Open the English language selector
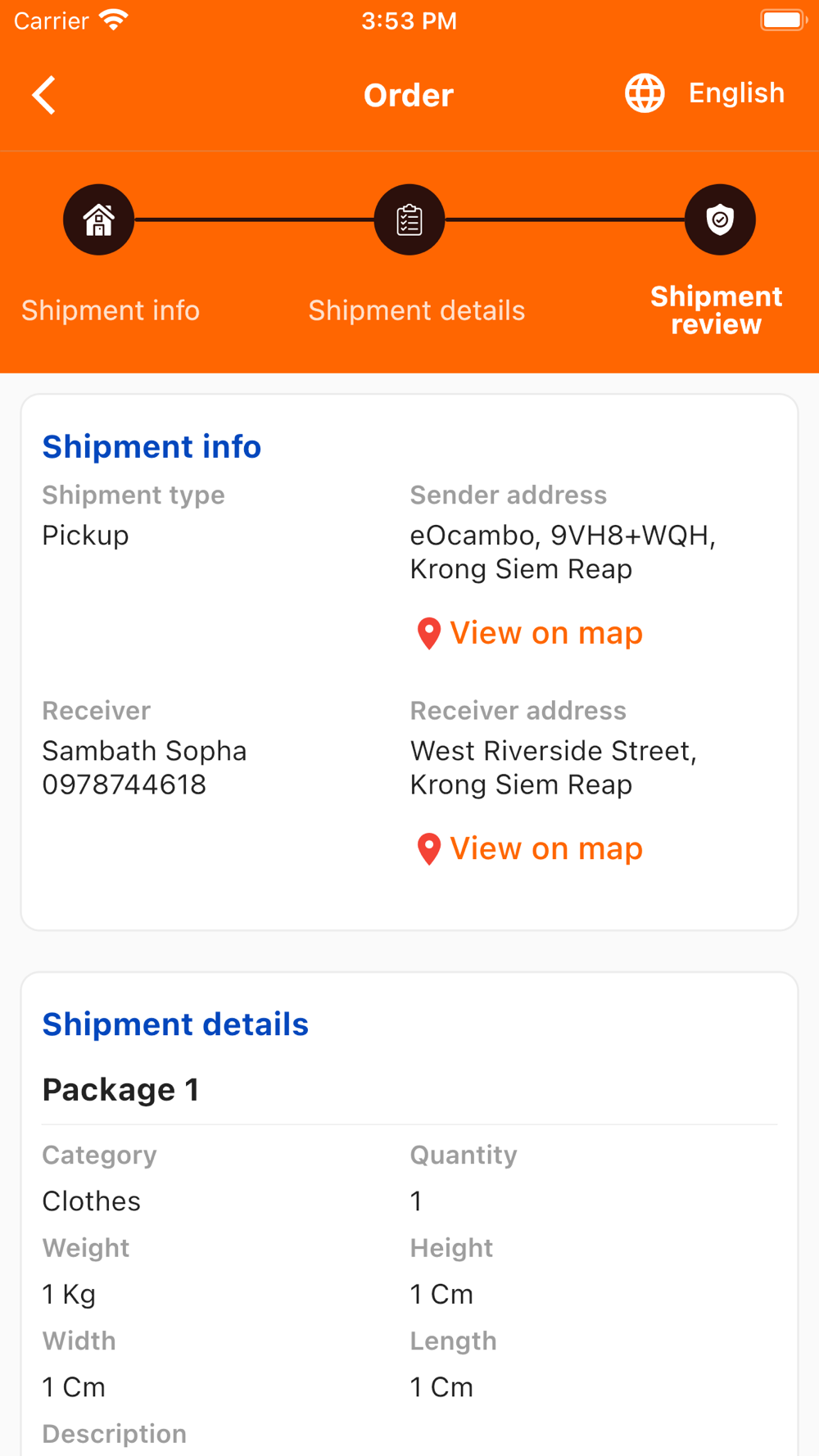Image resolution: width=819 pixels, height=1456 pixels. tap(736, 93)
